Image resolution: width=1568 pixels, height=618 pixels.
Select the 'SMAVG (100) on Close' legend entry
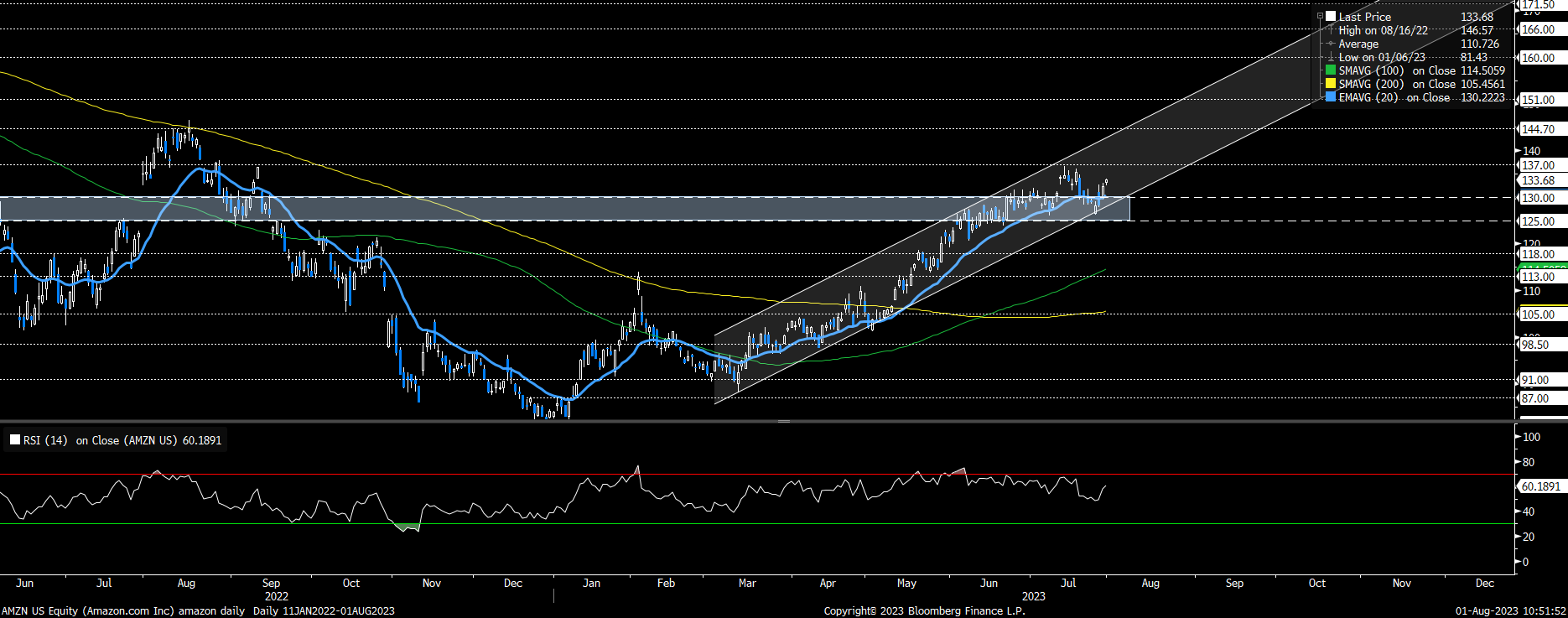coord(1397,70)
